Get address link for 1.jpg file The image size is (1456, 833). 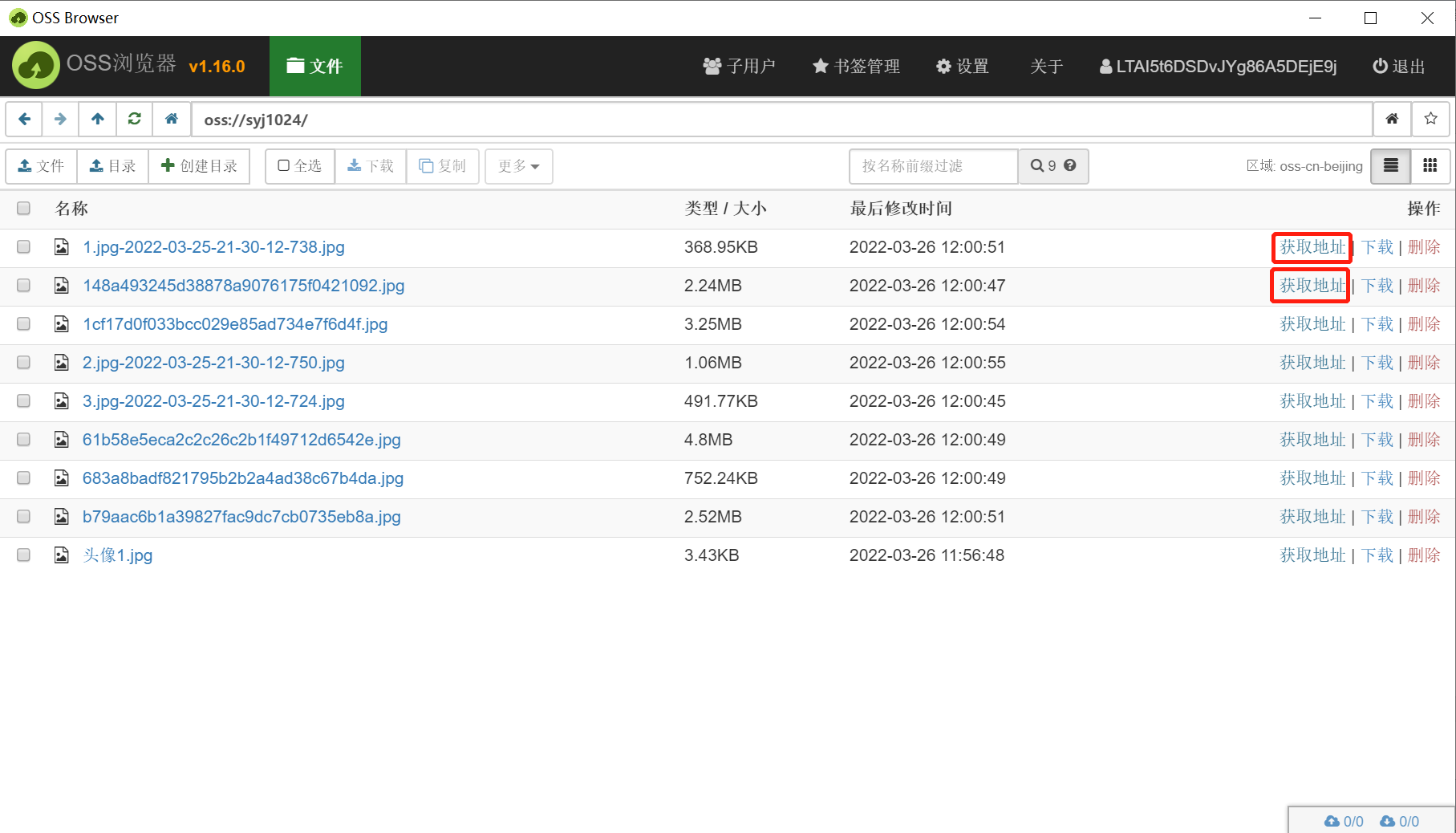1312,246
